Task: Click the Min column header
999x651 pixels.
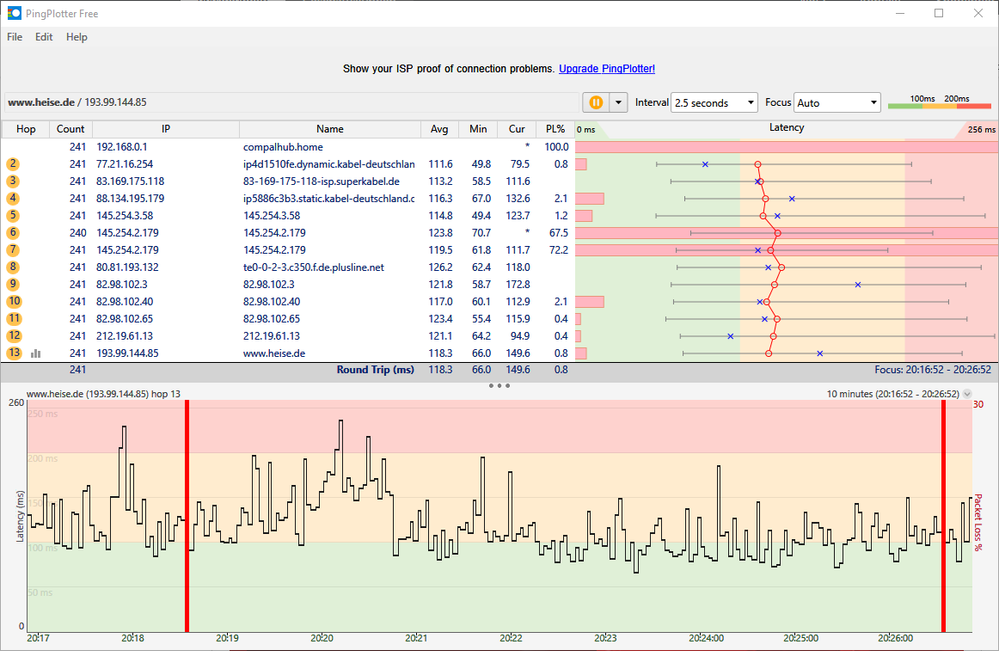Action: [478, 129]
